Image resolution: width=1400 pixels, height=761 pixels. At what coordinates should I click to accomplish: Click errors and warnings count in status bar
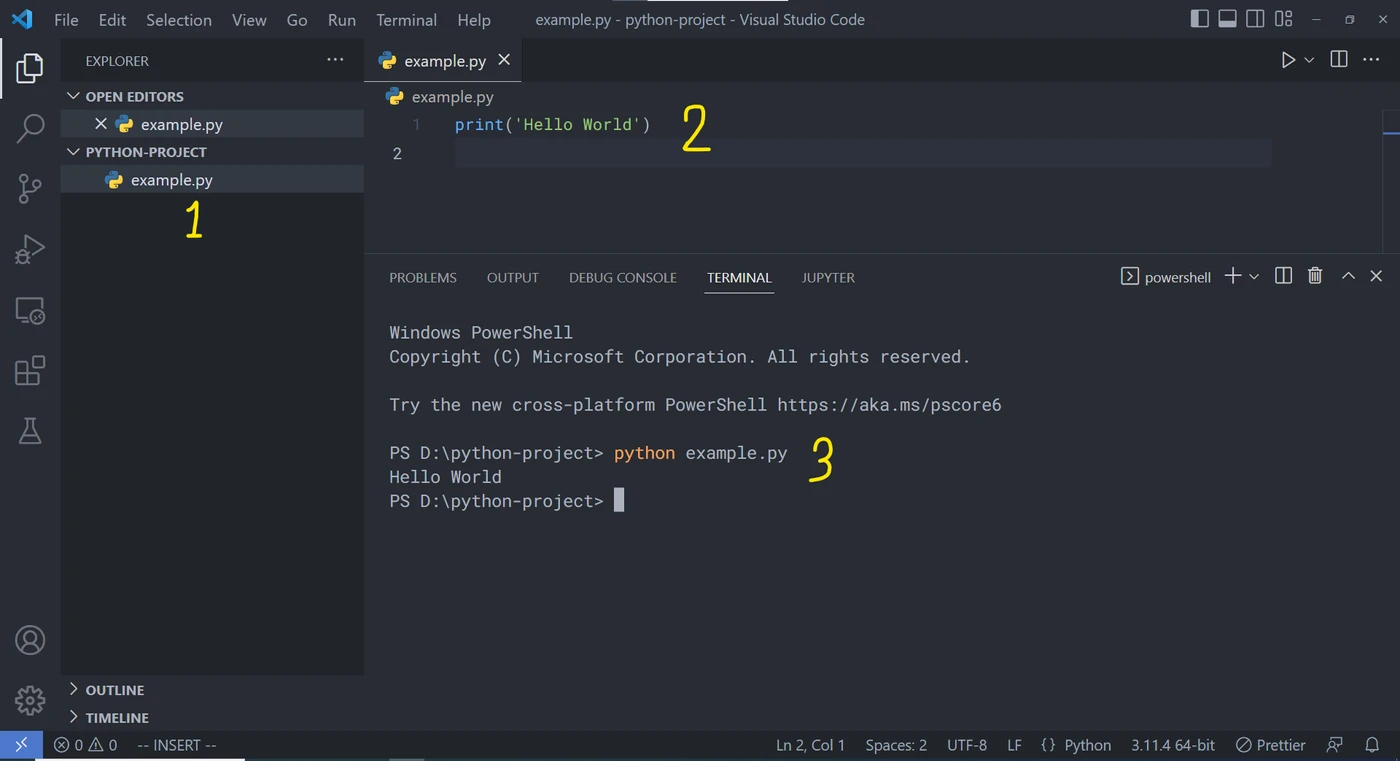(85, 745)
